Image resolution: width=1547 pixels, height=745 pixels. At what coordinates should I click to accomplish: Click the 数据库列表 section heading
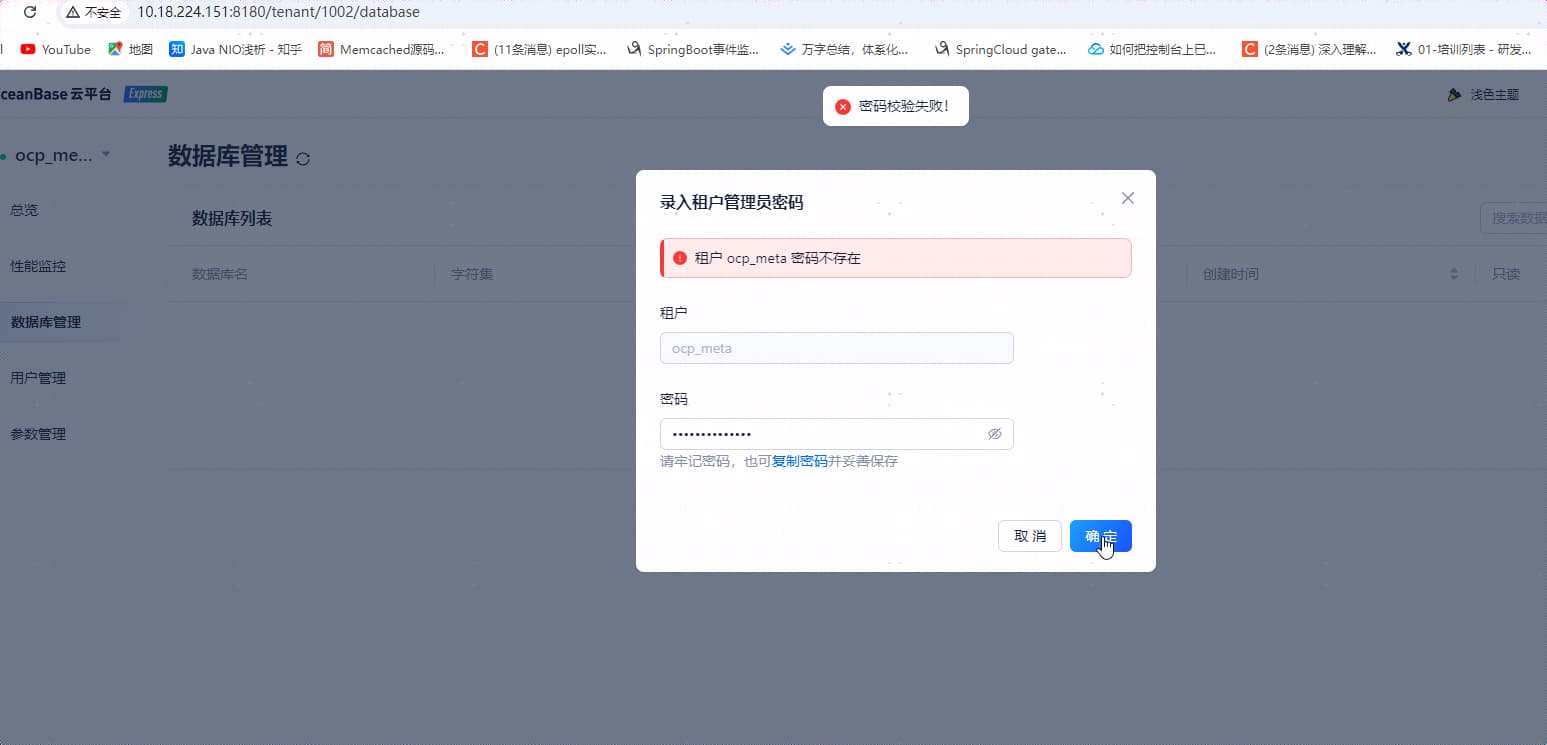(232, 218)
